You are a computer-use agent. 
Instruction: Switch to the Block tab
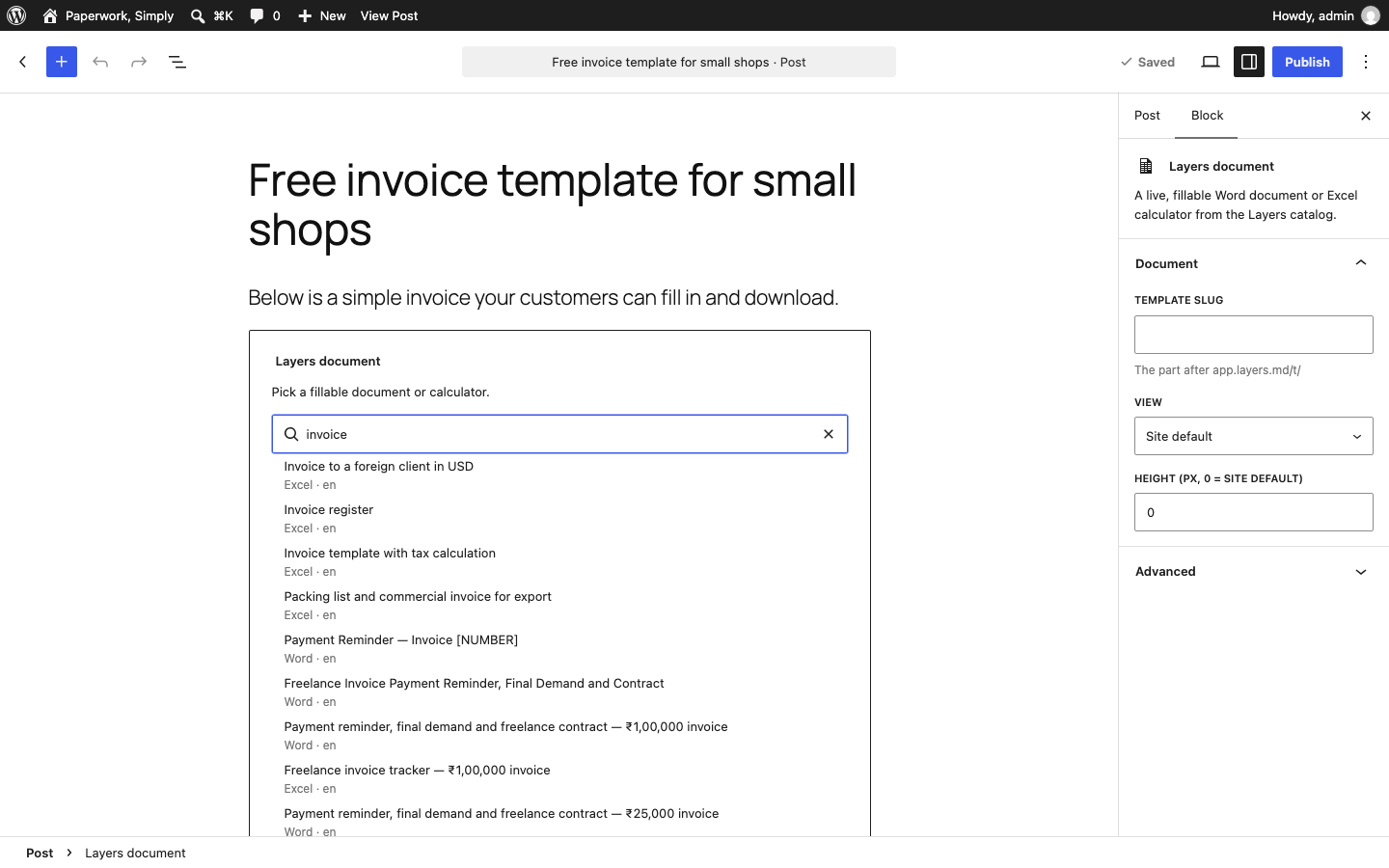point(1207,116)
